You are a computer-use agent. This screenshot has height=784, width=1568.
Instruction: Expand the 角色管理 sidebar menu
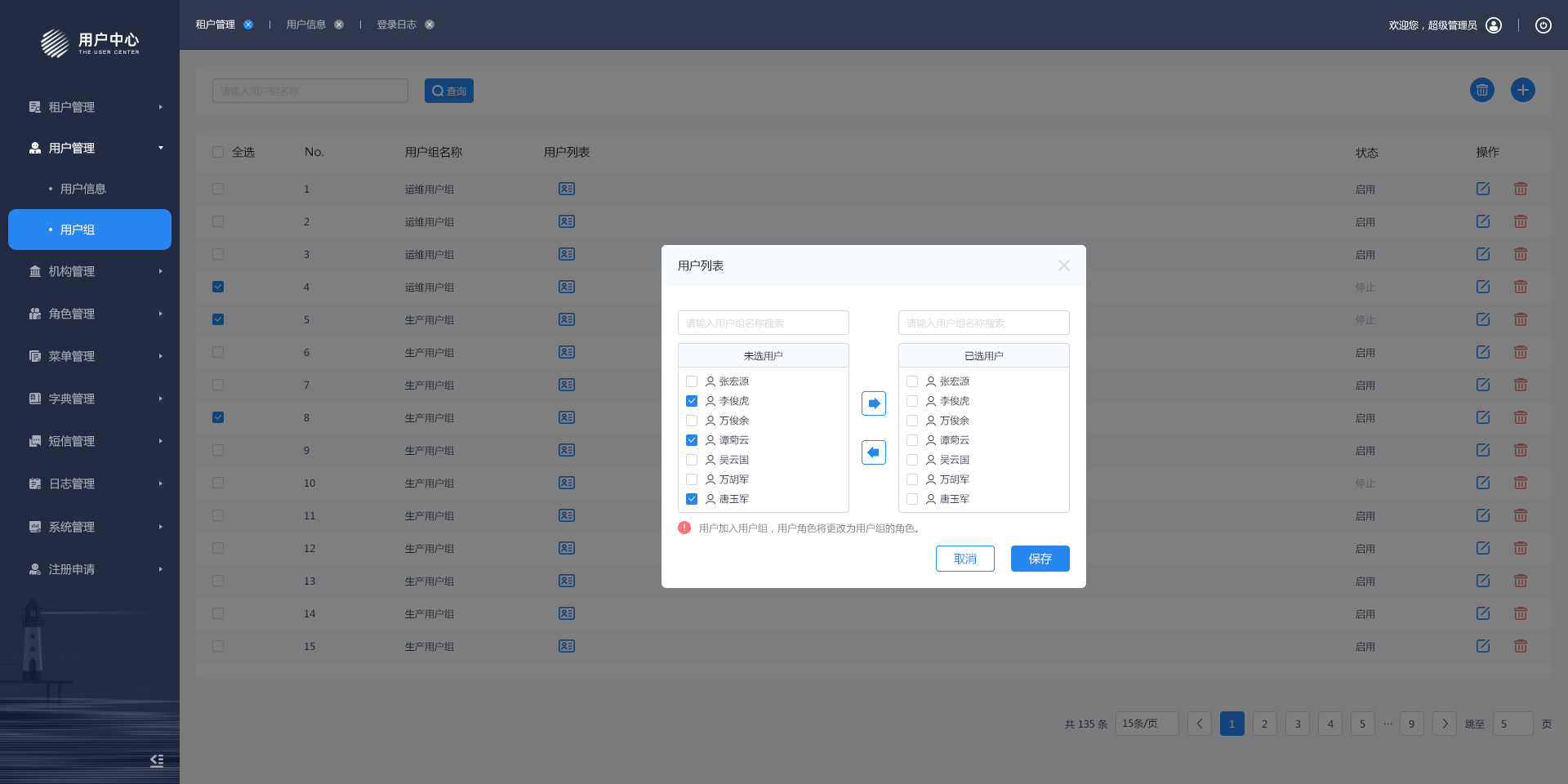click(x=90, y=314)
